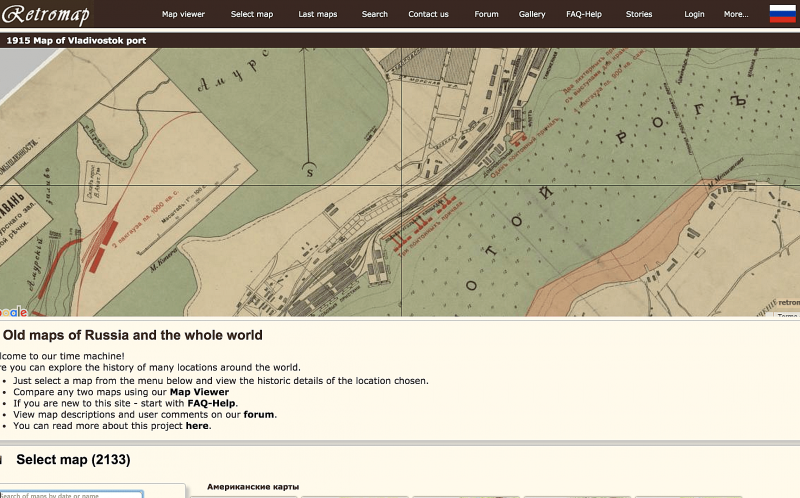This screenshot has height=498, width=800.
Task: Open the Select map menu
Action: (252, 14)
